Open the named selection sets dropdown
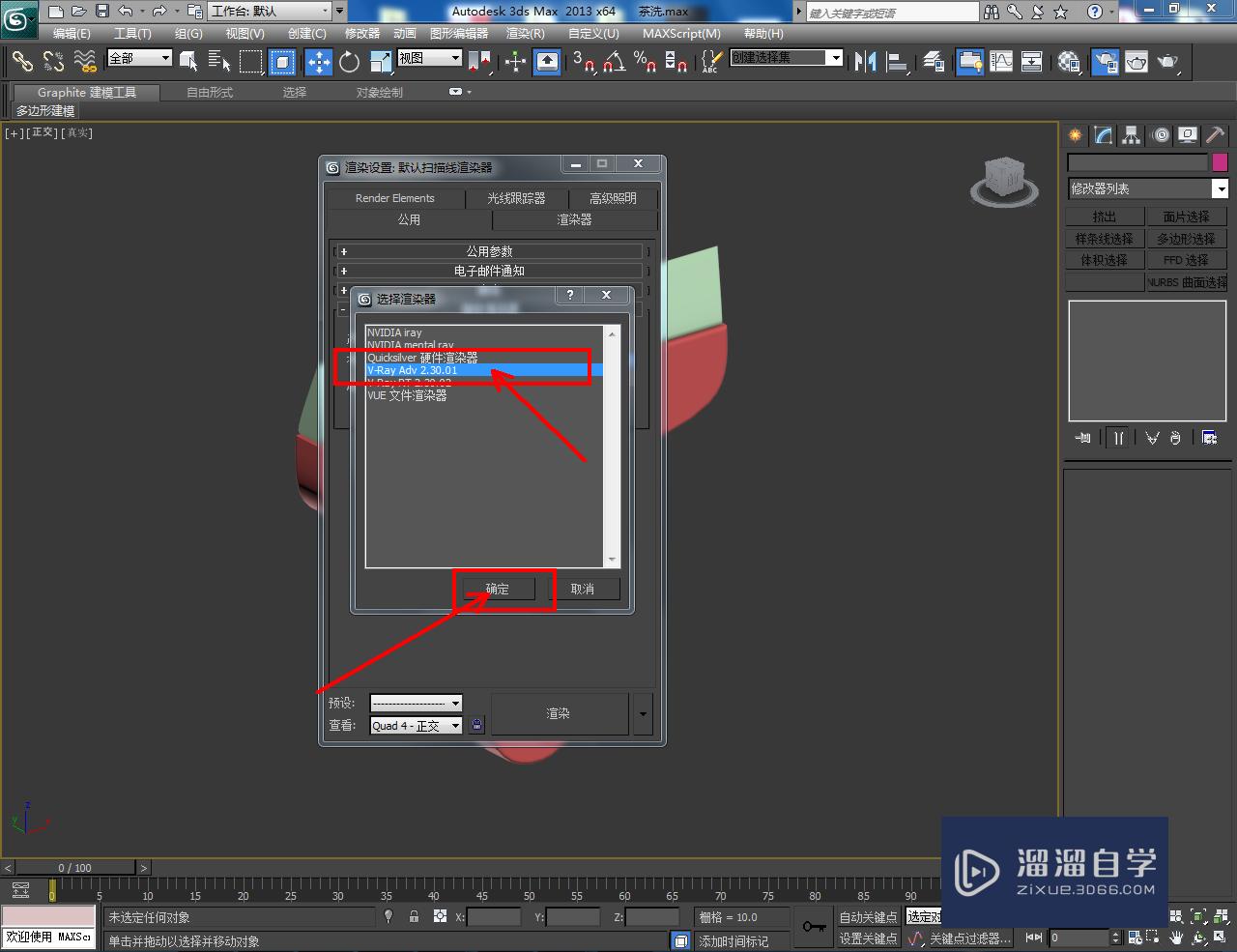 tap(786, 58)
